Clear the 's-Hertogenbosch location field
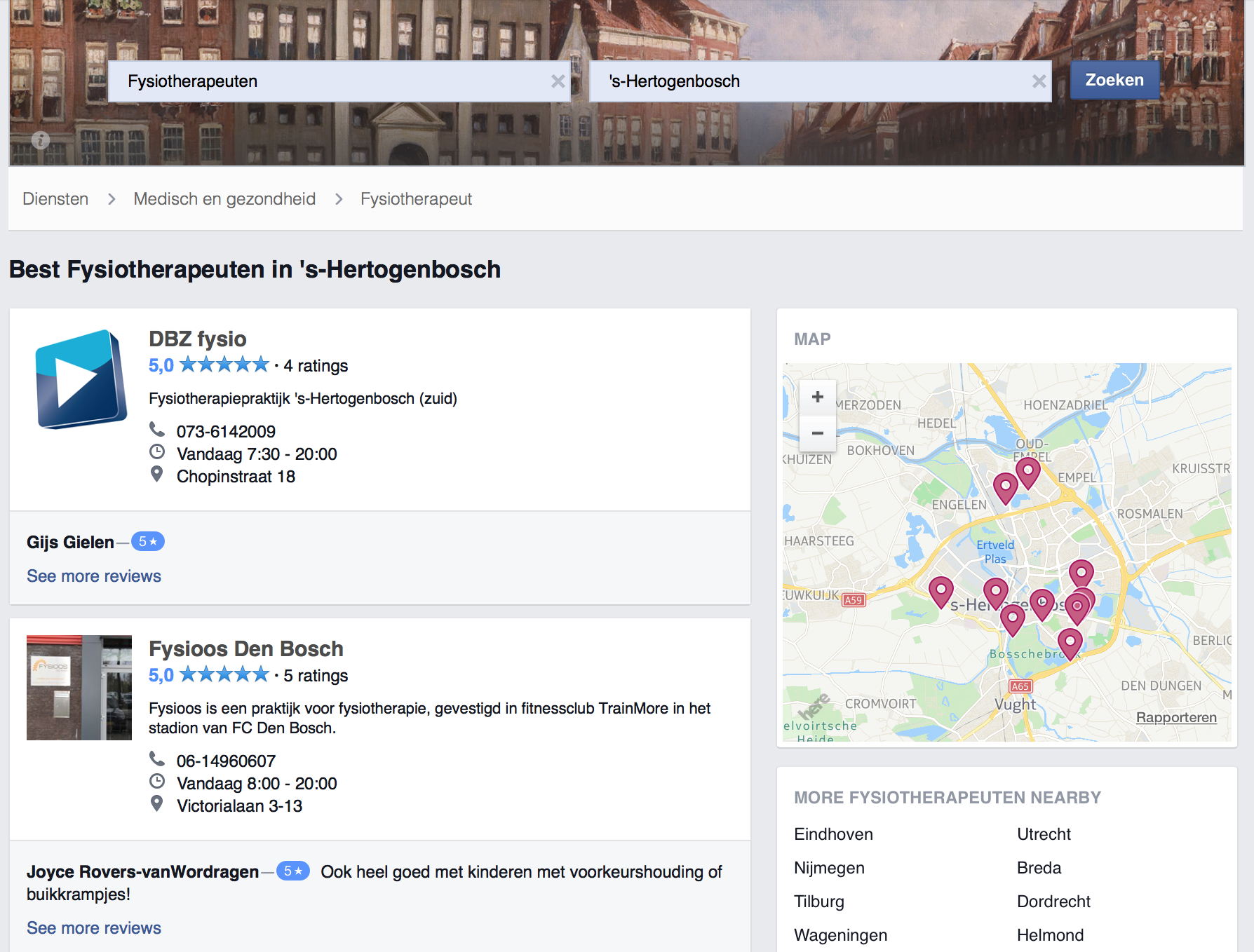The height and width of the screenshot is (952, 1254). [1039, 81]
